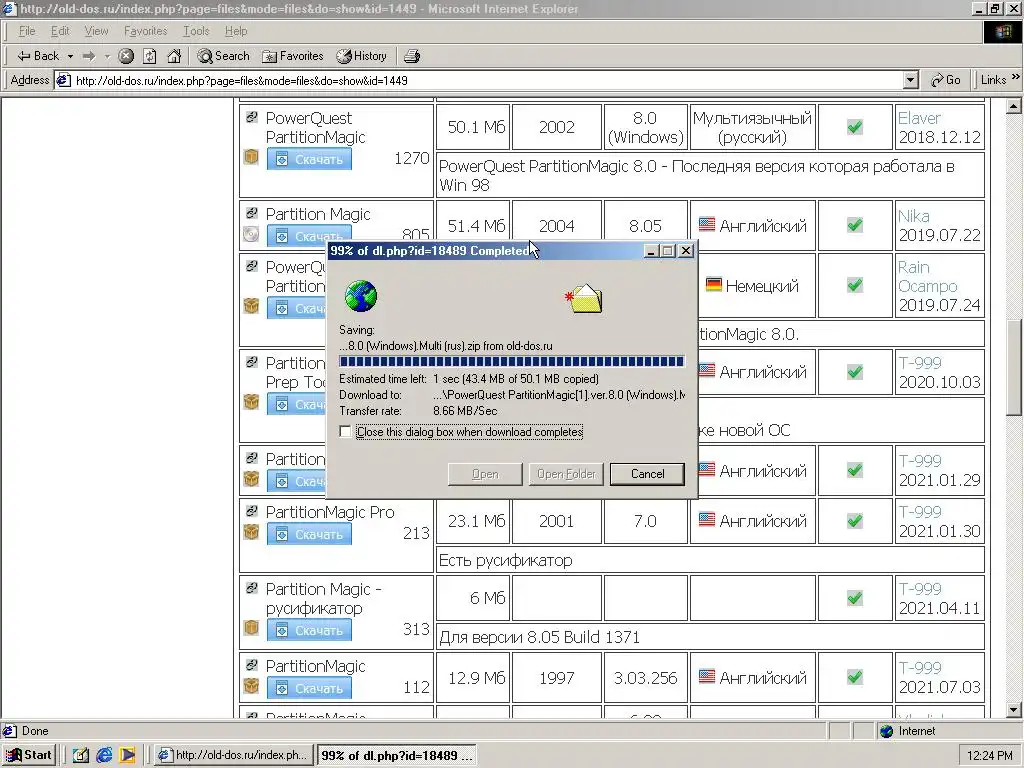The width and height of the screenshot is (1024, 768).
Task: Open uploader Rain Ocampo profile link
Action: pyautogui.click(x=927, y=277)
